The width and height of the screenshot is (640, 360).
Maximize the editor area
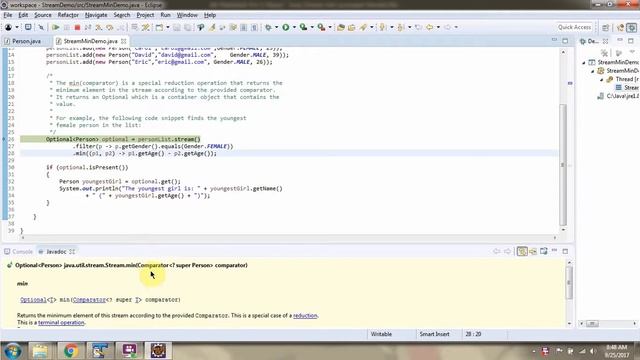(x=565, y=41)
